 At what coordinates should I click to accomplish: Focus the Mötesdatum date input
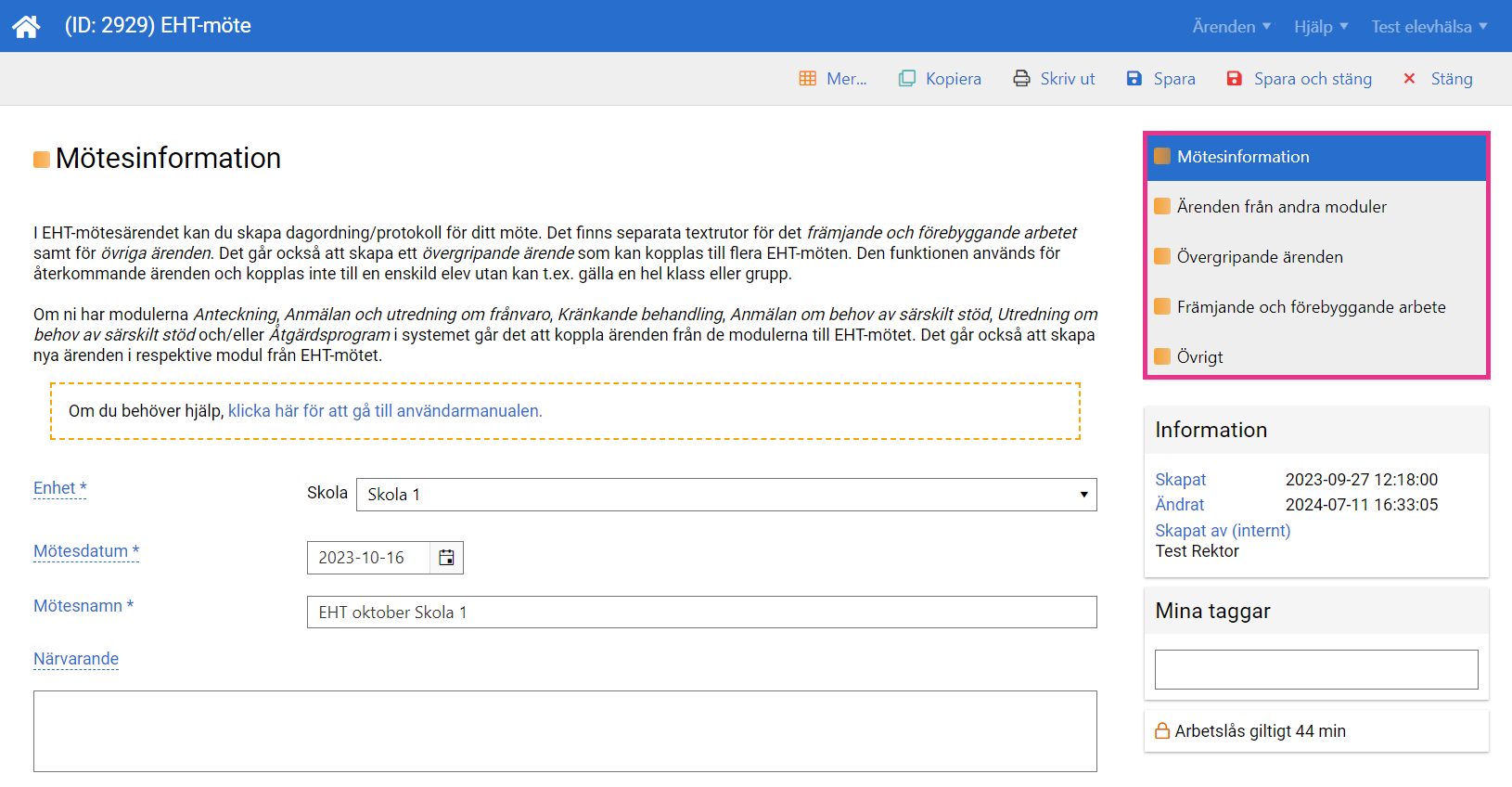[x=368, y=558]
